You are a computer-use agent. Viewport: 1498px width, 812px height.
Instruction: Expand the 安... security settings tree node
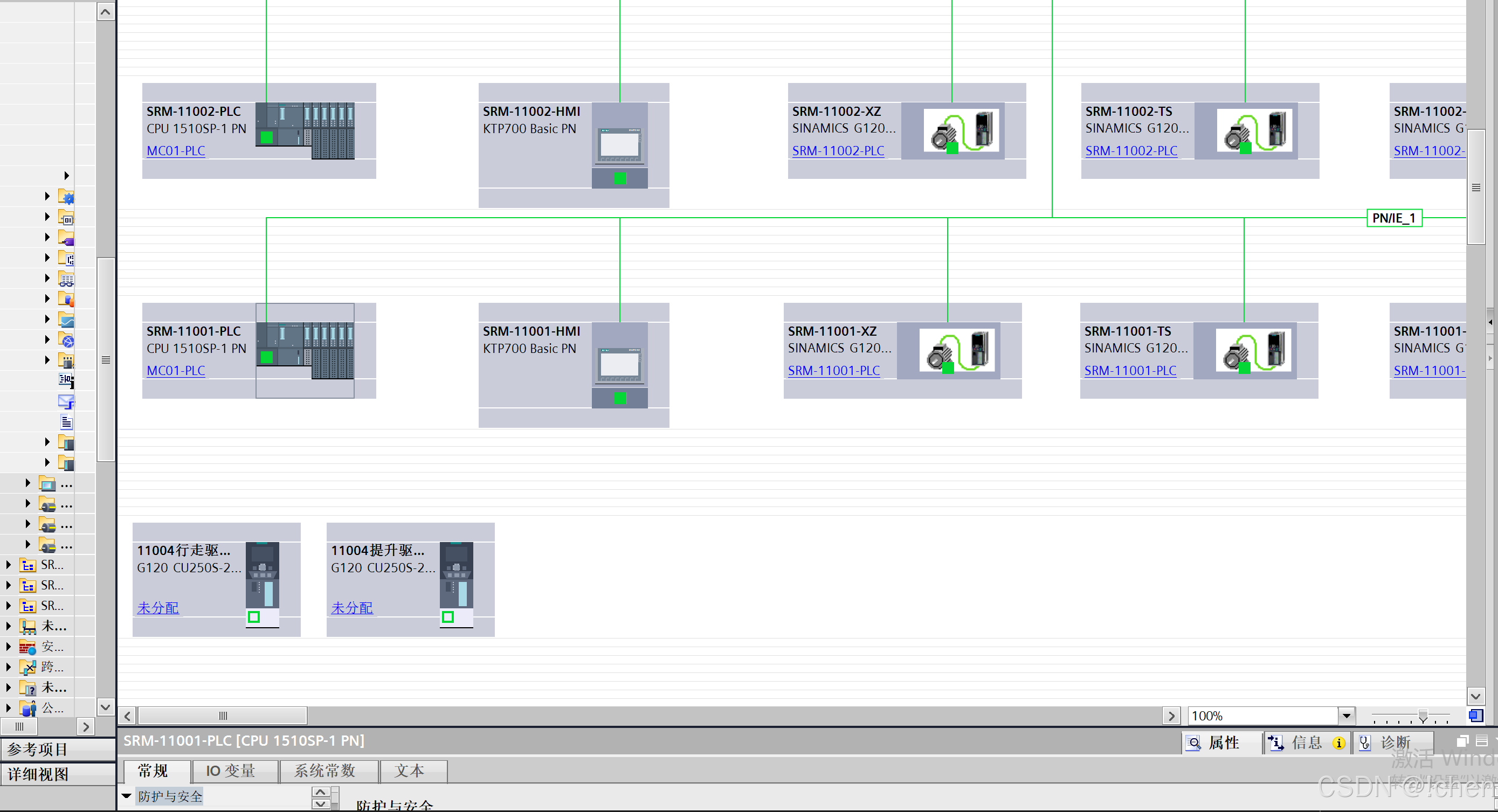[9, 647]
